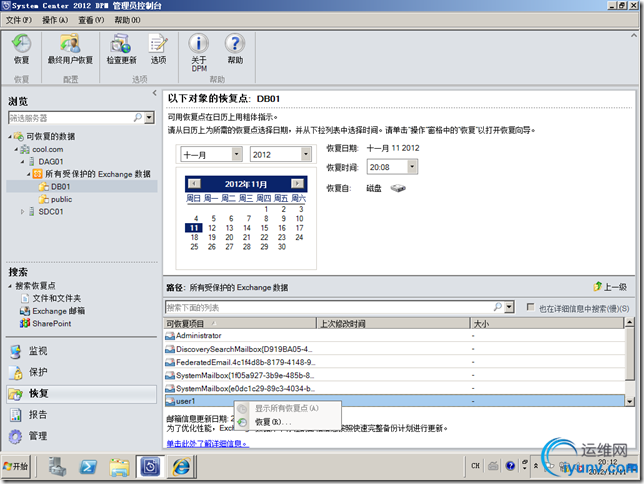Image resolution: width=644 pixels, height=484 pixels.
Task: Open recovery time dropdown 20:08
Action: 412,167
